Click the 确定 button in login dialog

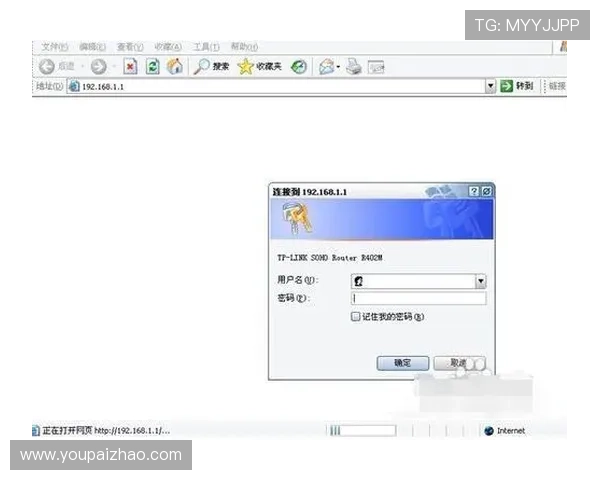point(402,363)
